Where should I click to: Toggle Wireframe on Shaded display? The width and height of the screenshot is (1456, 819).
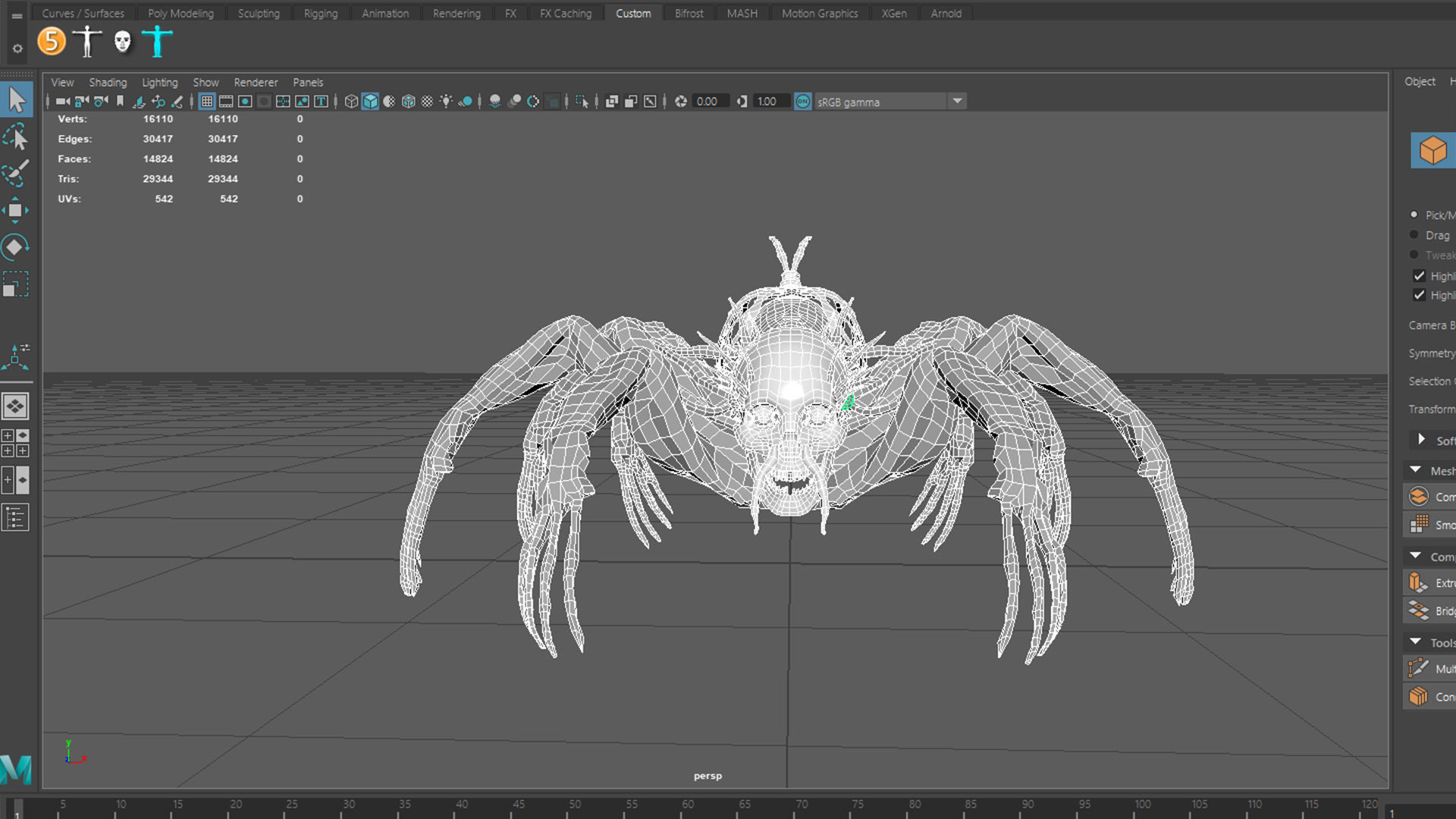[x=408, y=102]
